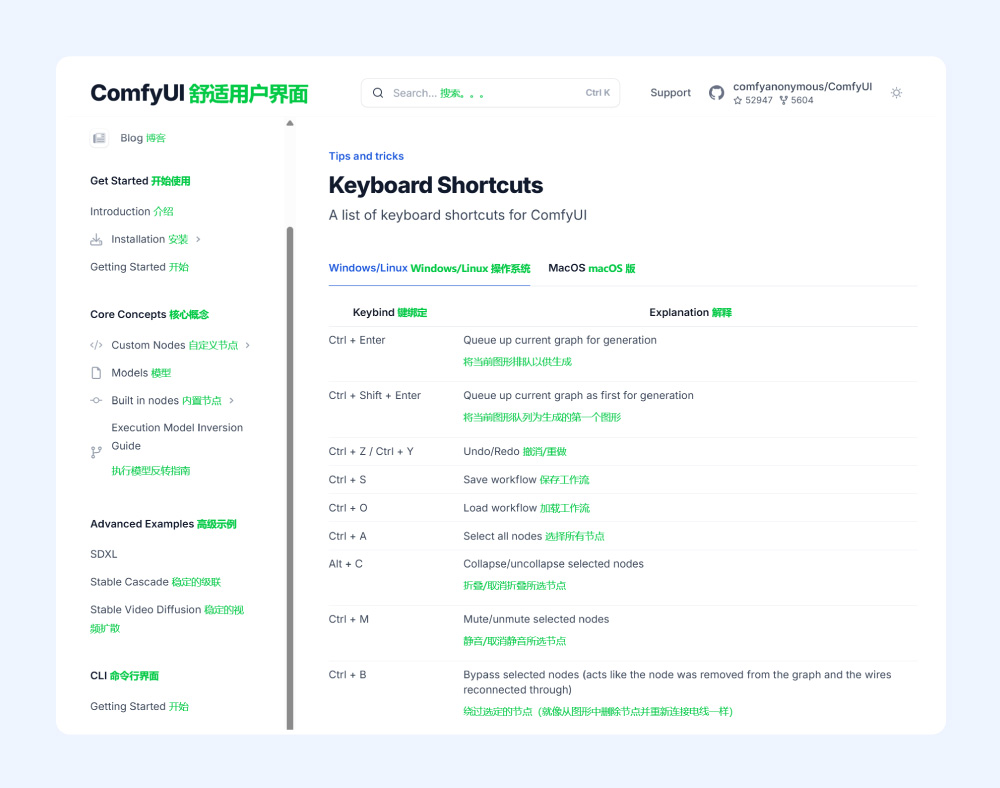Click the Installation download icon

(96, 240)
